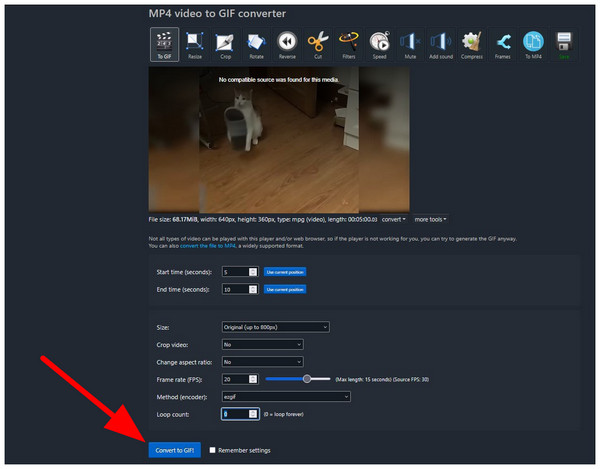Open the Crop tool
This screenshot has width=600, height=469.
pos(225,44)
